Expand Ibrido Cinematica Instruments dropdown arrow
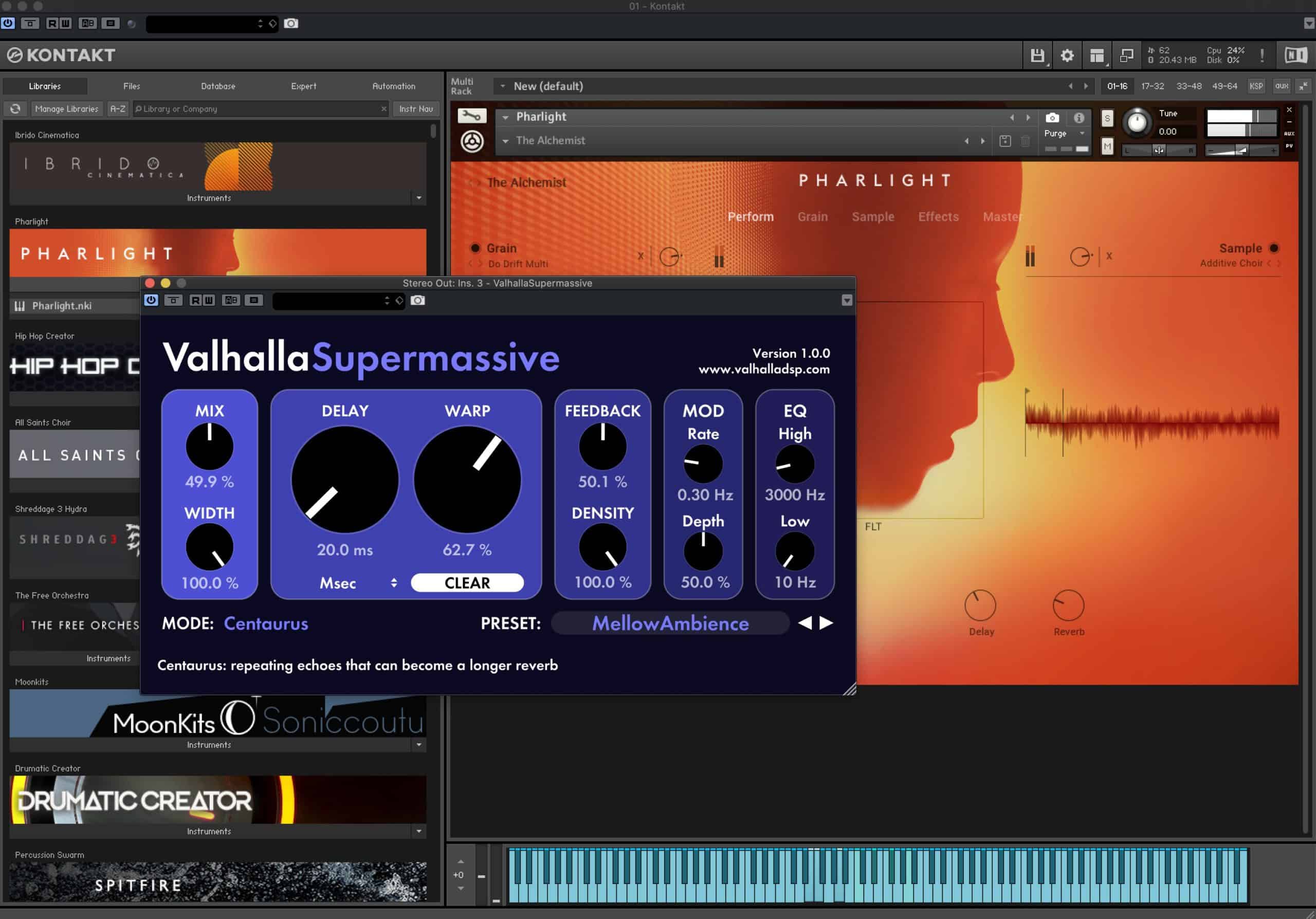 pos(419,198)
